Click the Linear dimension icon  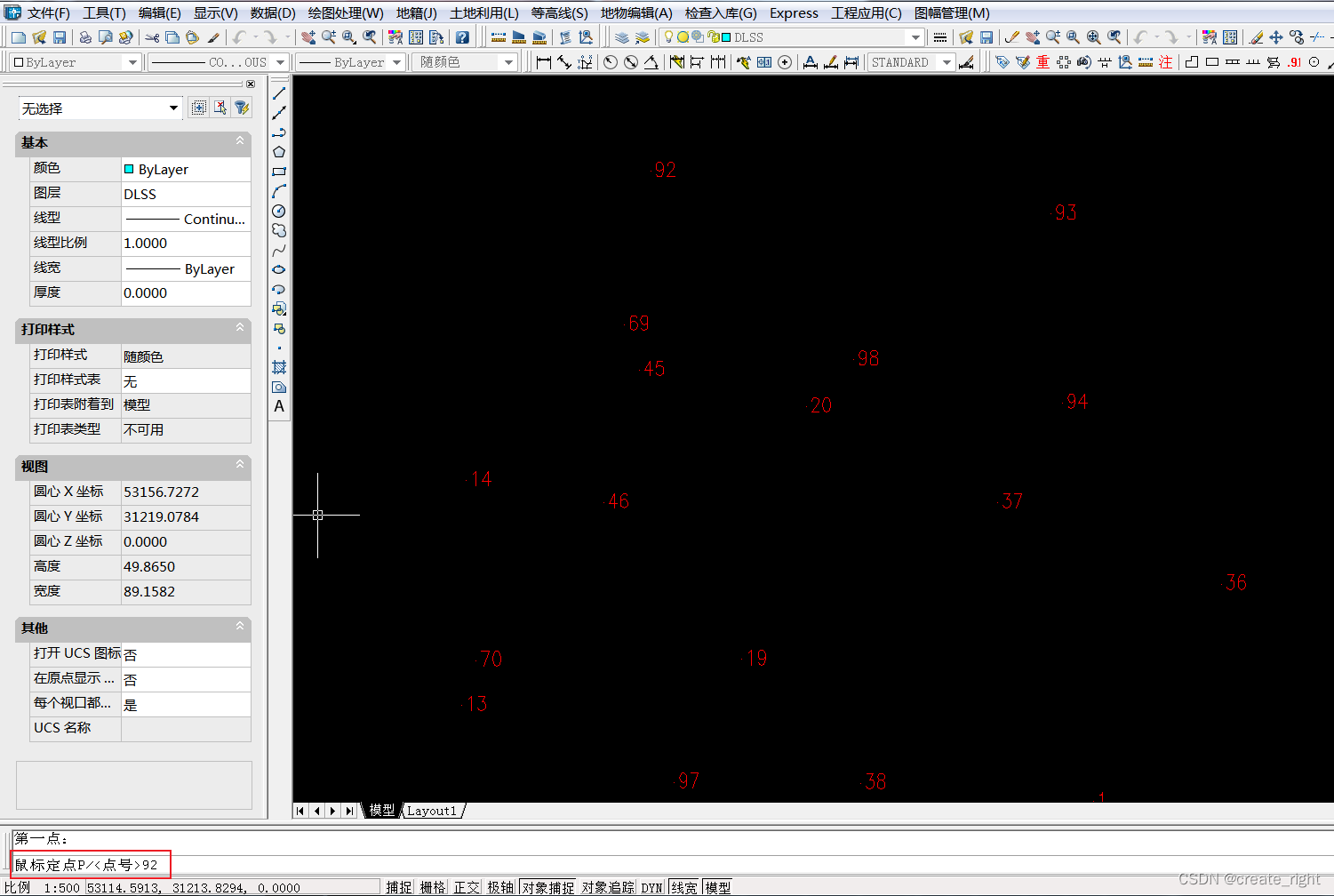click(544, 62)
